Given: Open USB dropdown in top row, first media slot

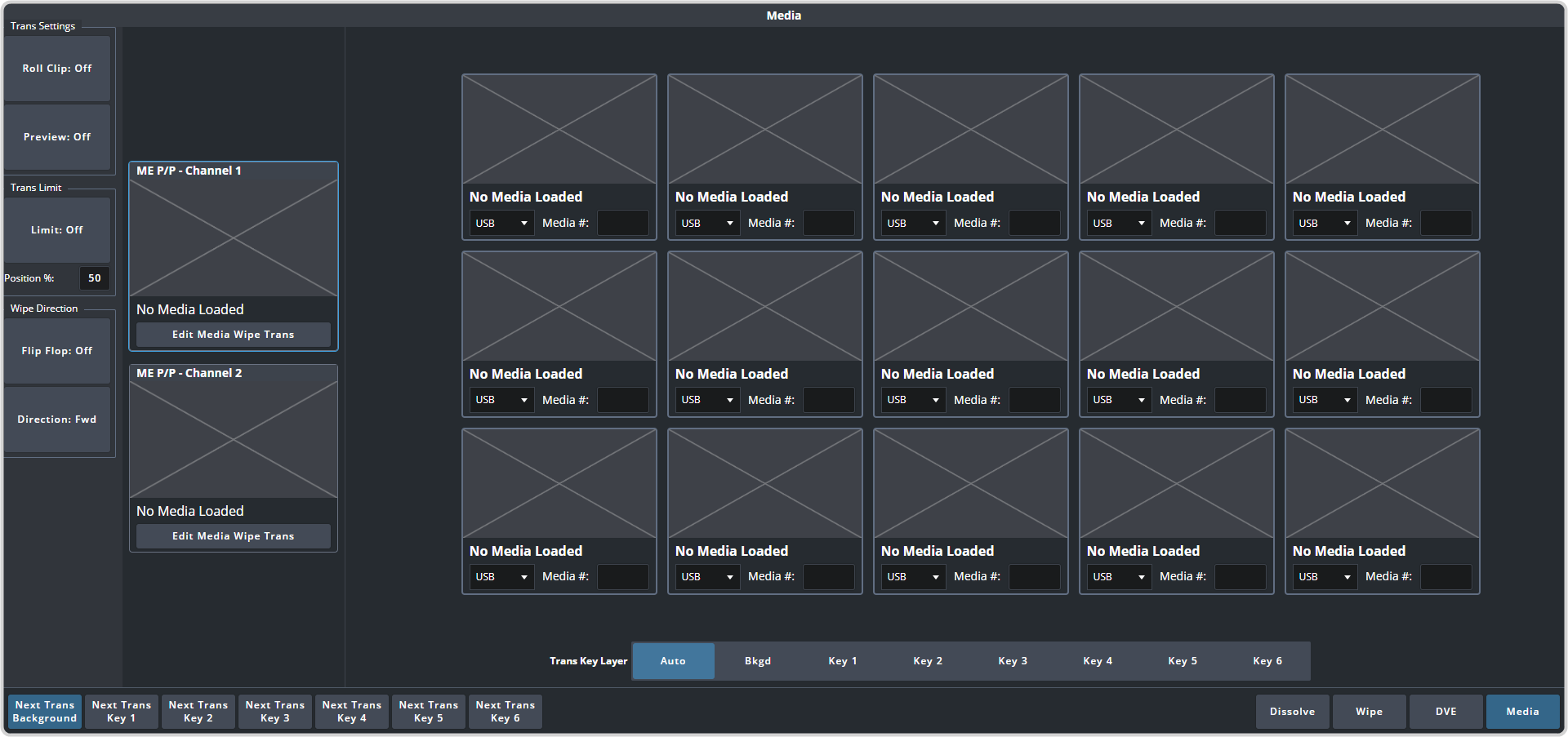Looking at the screenshot, I should pyautogui.click(x=502, y=224).
